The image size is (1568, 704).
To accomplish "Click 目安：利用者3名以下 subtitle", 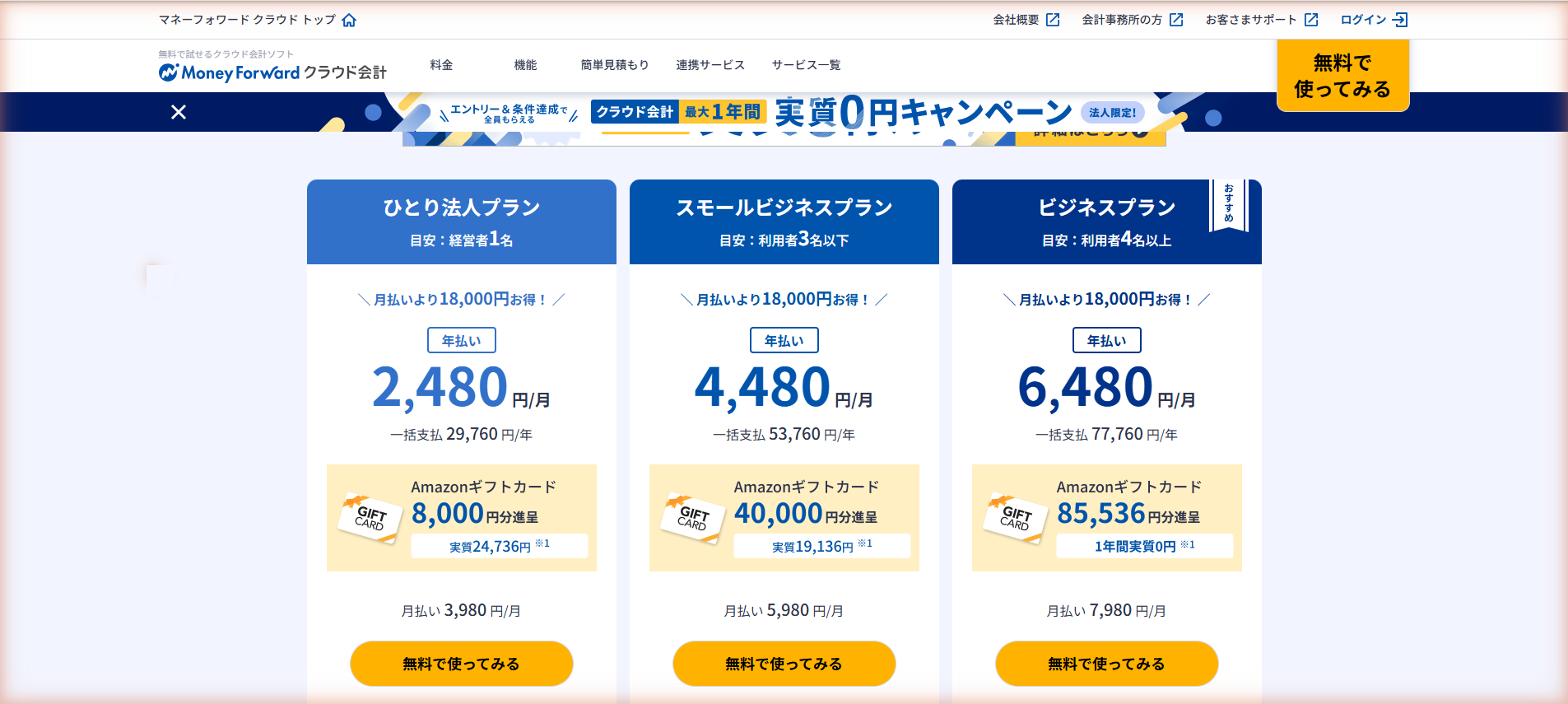I will [784, 240].
